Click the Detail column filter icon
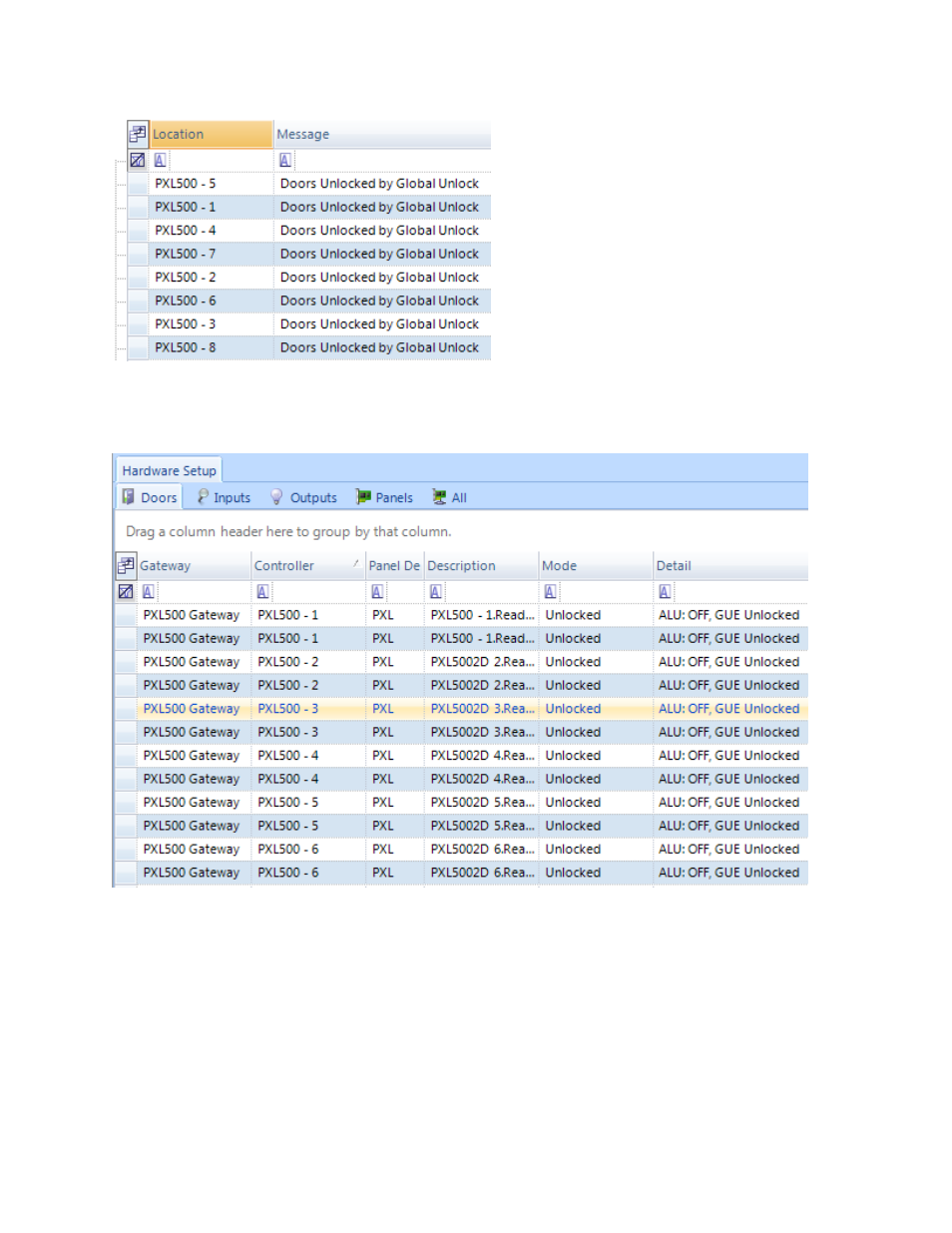The width and height of the screenshot is (952, 1233). tap(665, 591)
